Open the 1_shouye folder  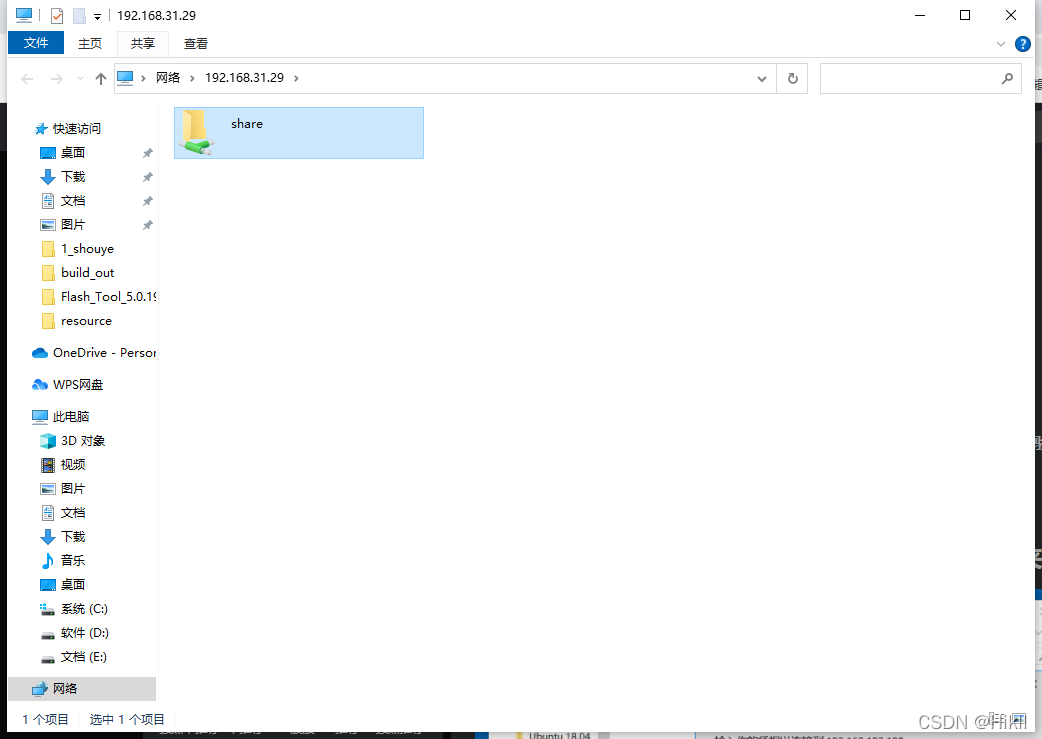click(x=87, y=249)
